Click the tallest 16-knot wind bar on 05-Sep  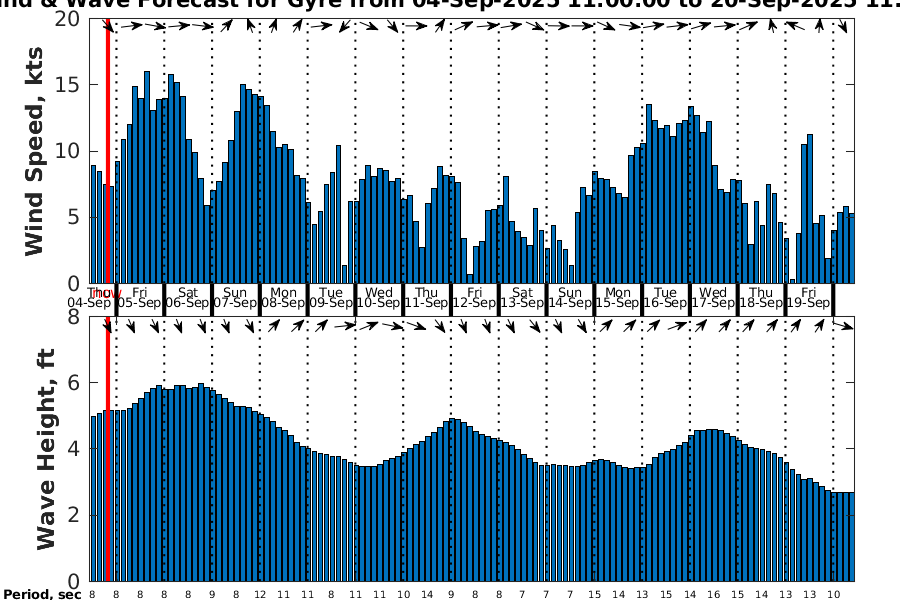point(147,177)
